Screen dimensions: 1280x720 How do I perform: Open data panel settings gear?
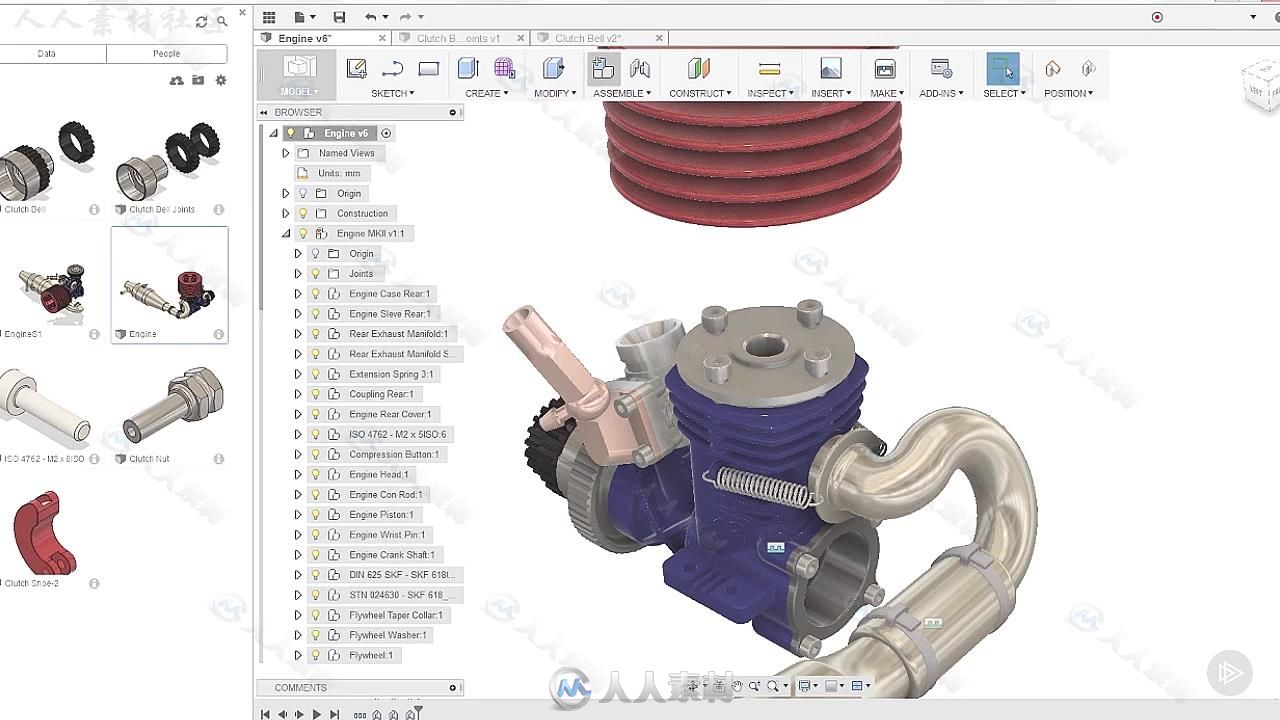click(221, 80)
